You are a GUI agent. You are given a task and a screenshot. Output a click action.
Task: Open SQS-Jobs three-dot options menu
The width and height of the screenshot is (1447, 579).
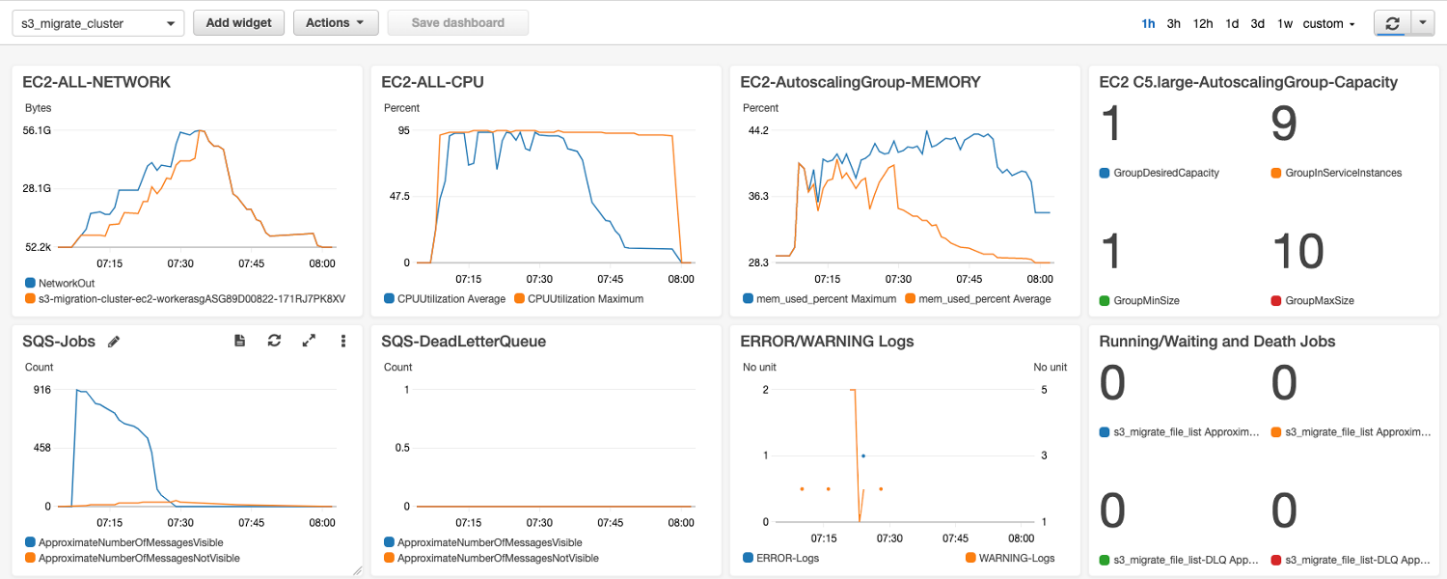pyautogui.click(x=343, y=341)
